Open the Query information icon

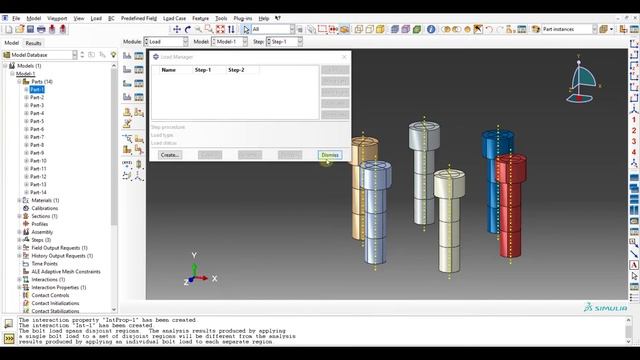[431, 29]
